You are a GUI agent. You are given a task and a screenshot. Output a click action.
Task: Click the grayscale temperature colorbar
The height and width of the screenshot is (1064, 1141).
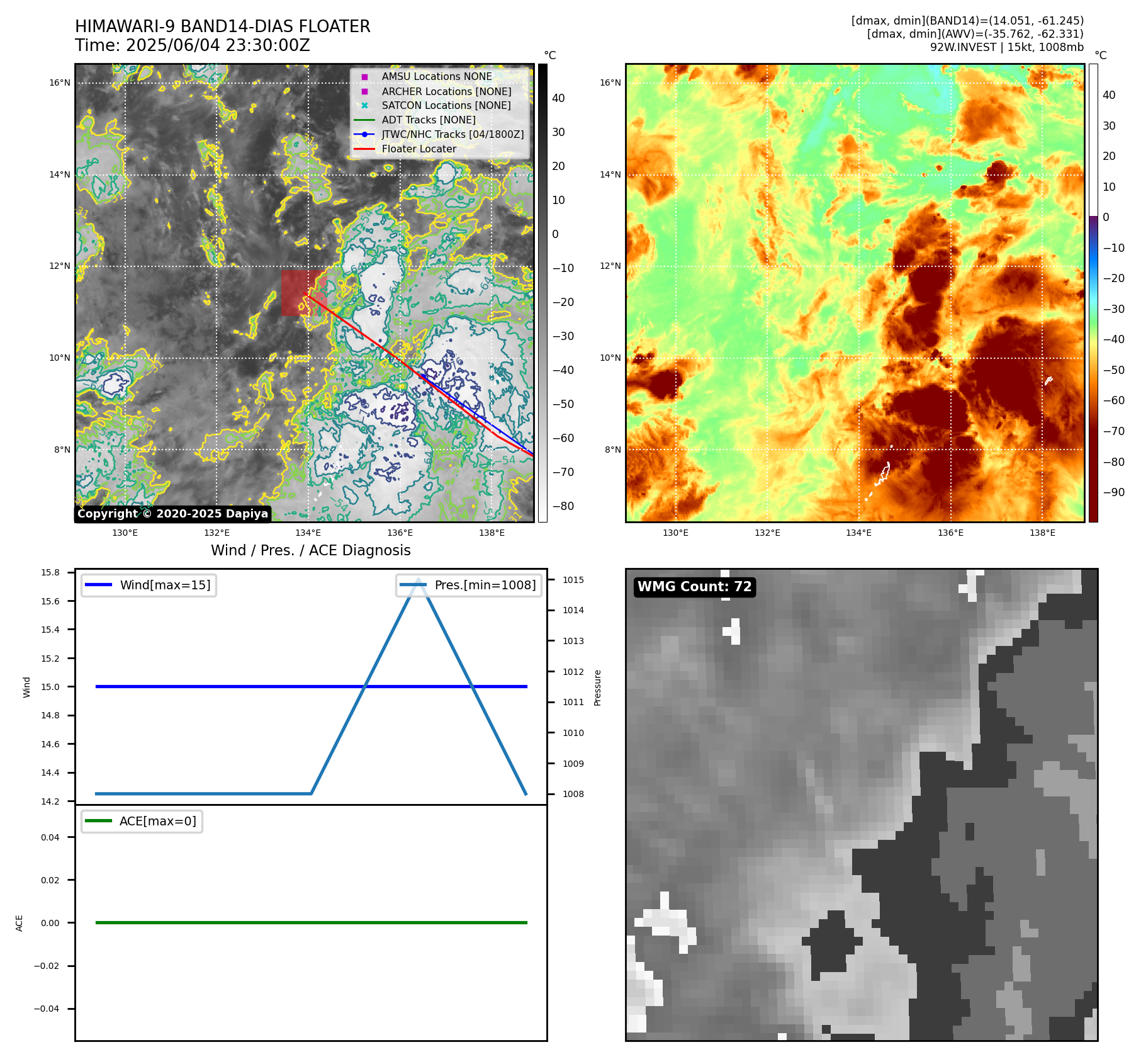[542, 293]
